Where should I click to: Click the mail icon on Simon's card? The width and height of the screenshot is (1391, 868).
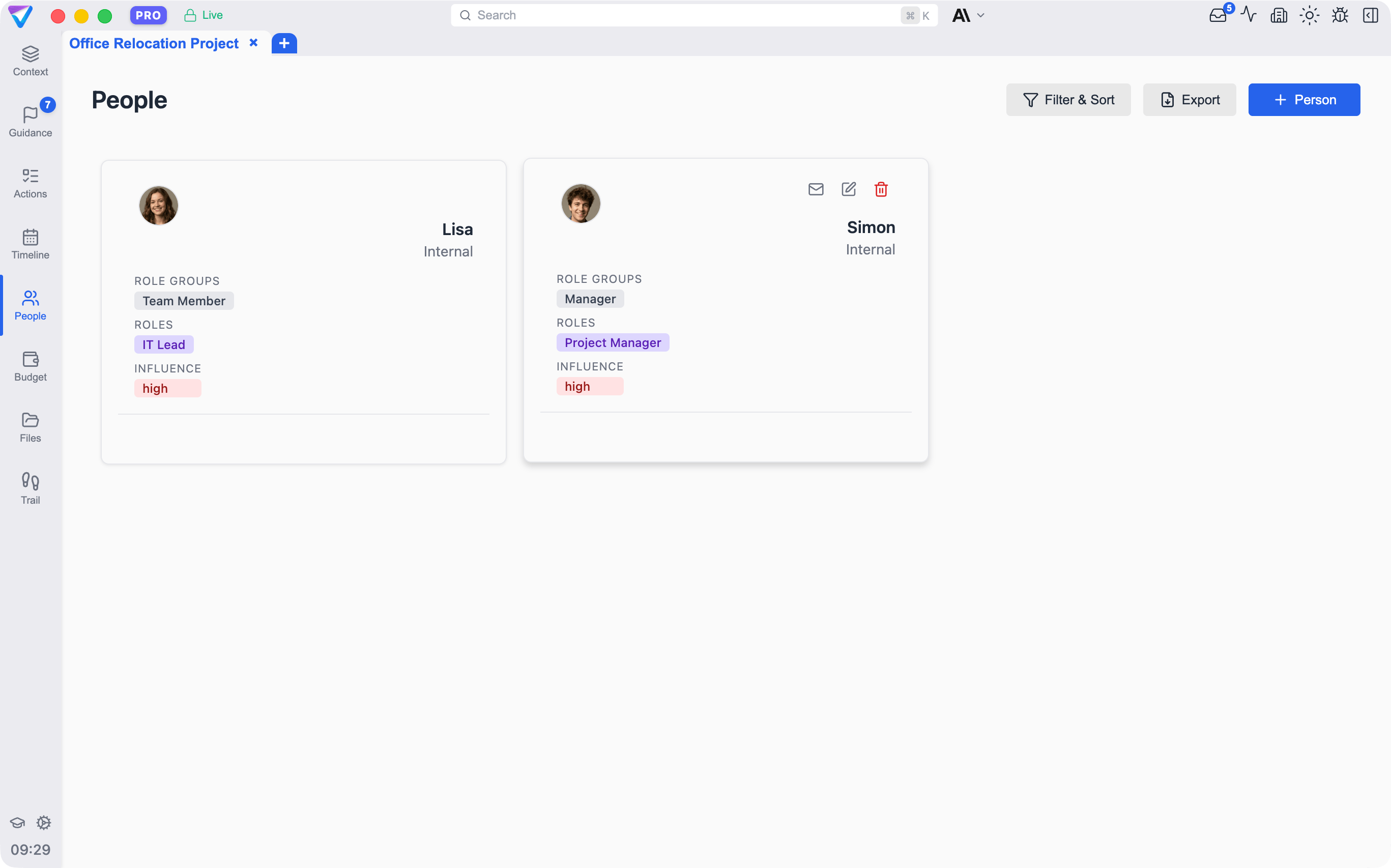pyautogui.click(x=815, y=189)
